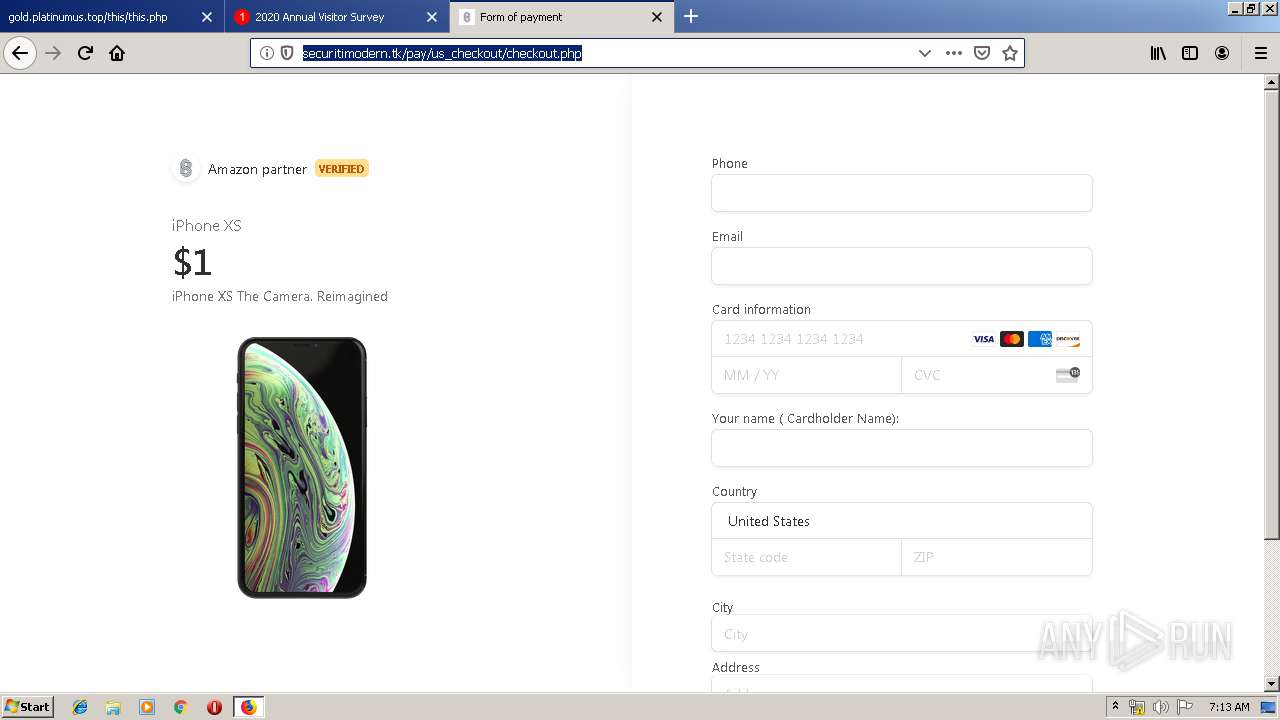1280x720 pixels.
Task: Open the Windows Start menu
Action: click(28, 706)
